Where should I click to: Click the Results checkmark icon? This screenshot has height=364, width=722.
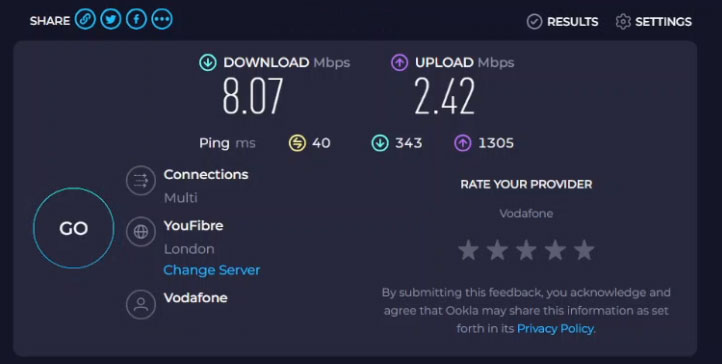tap(534, 22)
